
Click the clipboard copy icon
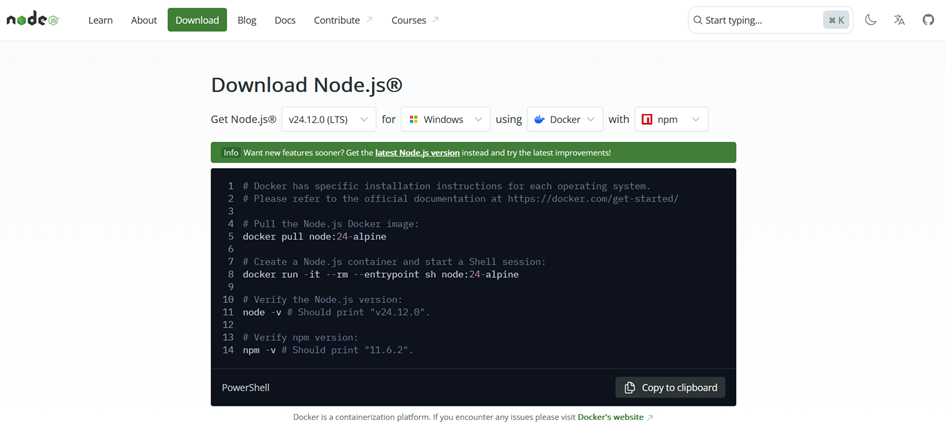[630, 388]
